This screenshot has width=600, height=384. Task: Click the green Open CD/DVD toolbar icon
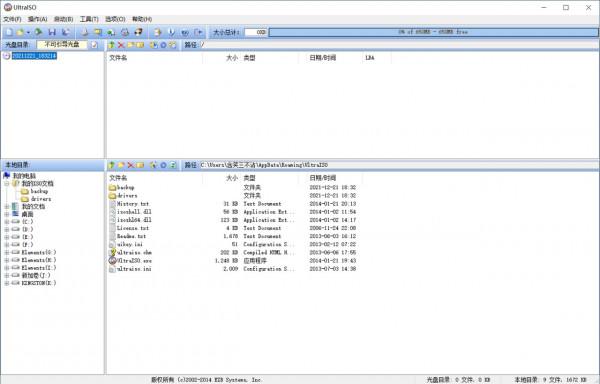38,33
